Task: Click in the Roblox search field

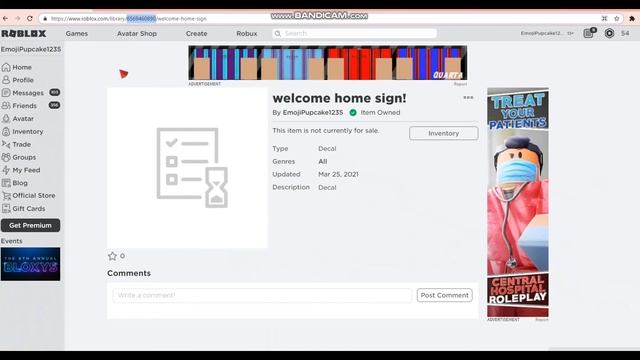Action: click(x=354, y=33)
